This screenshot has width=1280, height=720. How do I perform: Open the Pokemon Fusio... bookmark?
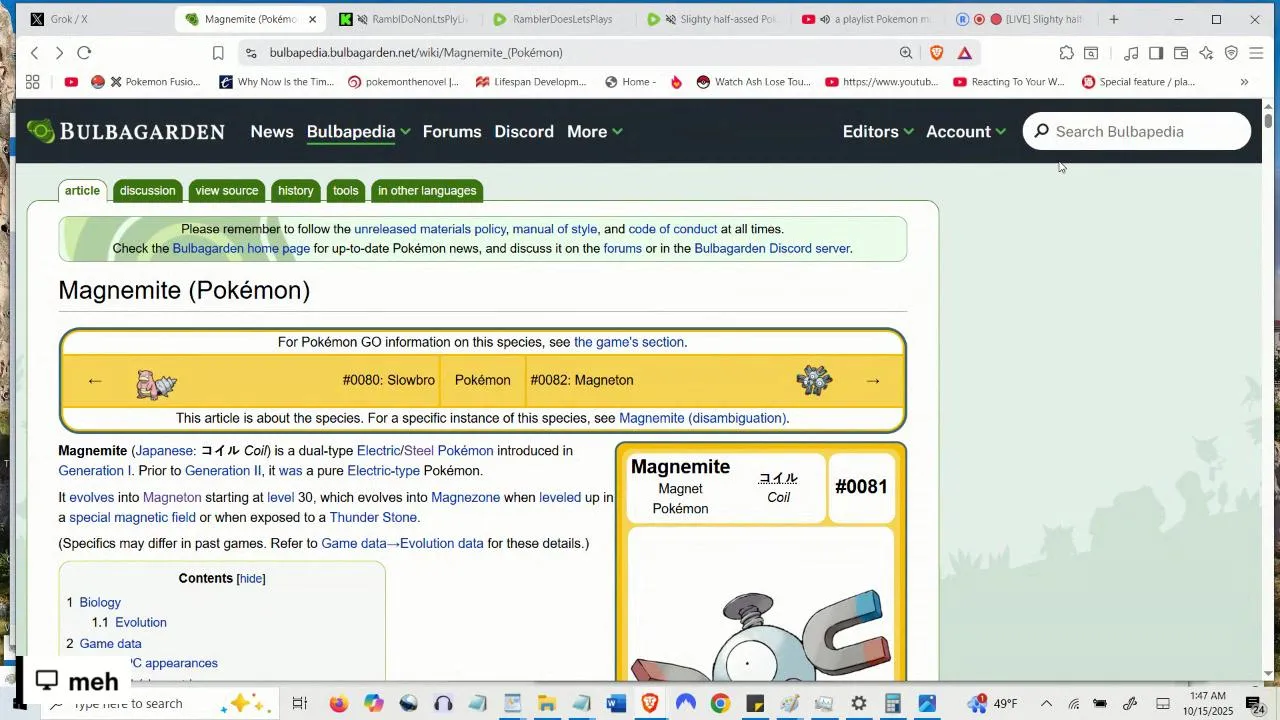(x=146, y=82)
